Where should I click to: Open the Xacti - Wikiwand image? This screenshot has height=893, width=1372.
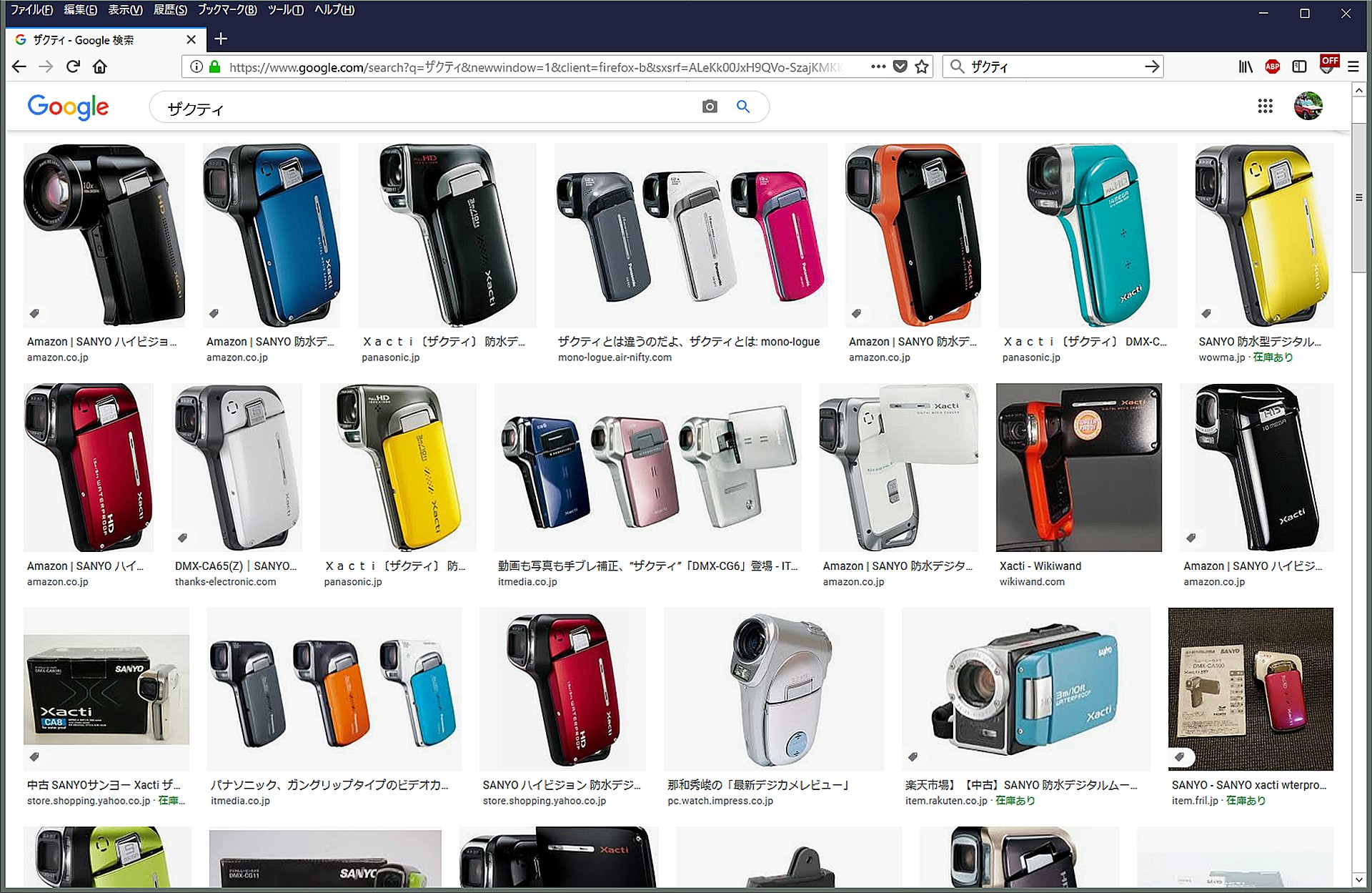point(1079,468)
